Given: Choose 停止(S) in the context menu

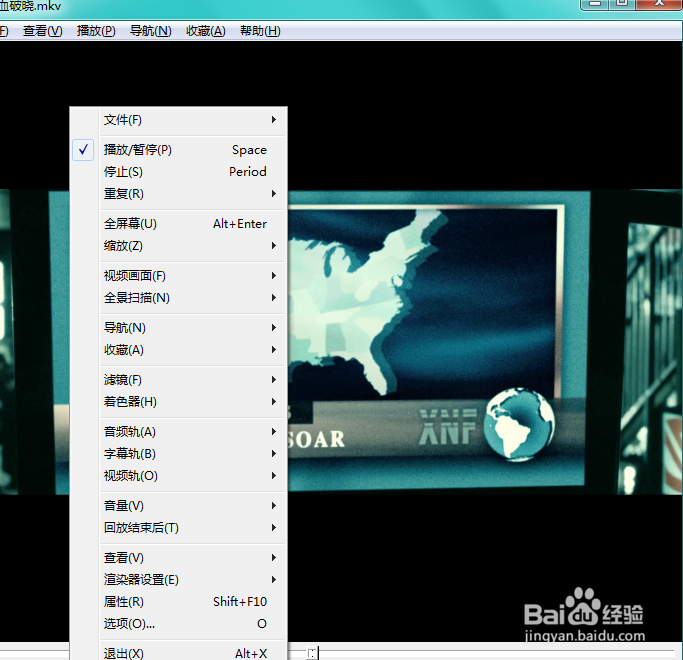Looking at the screenshot, I should coord(178,172).
